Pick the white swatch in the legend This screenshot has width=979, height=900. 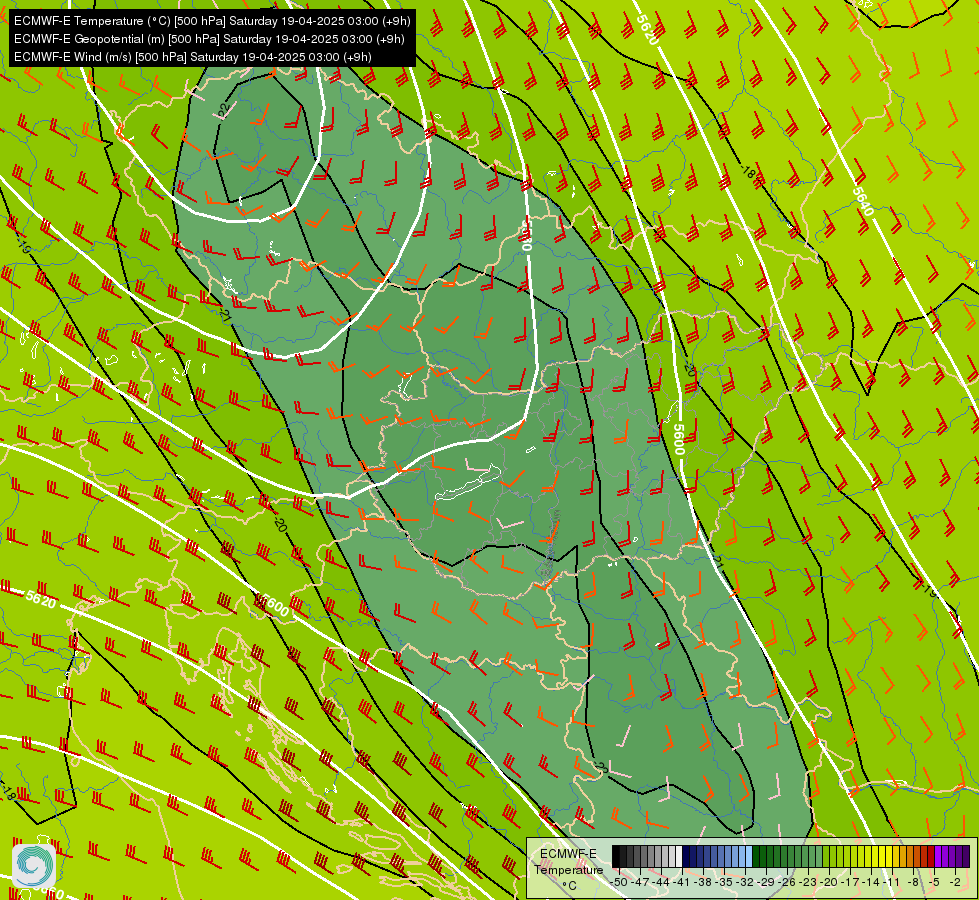679,856
